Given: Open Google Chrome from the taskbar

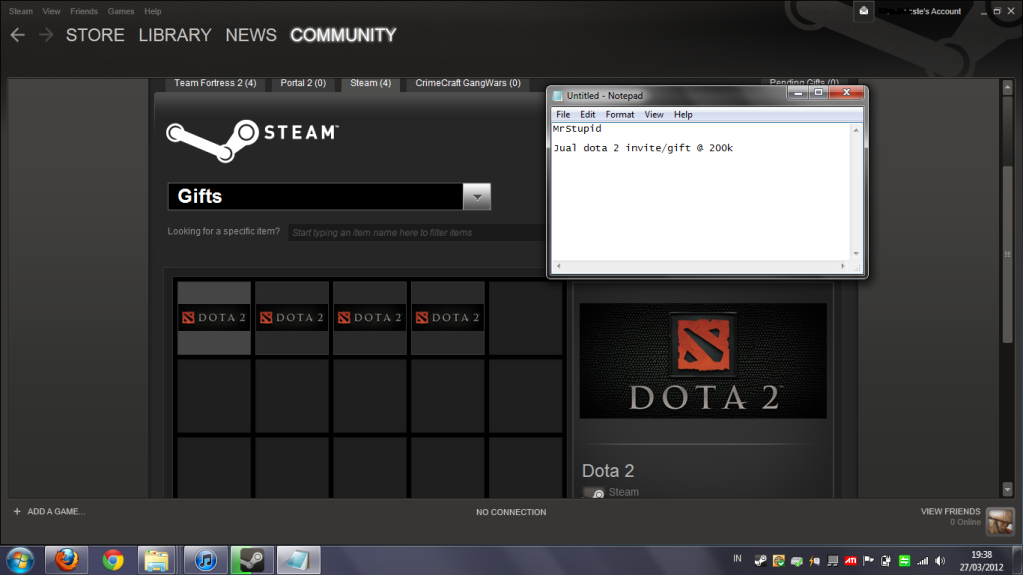Looking at the screenshot, I should [x=113, y=561].
